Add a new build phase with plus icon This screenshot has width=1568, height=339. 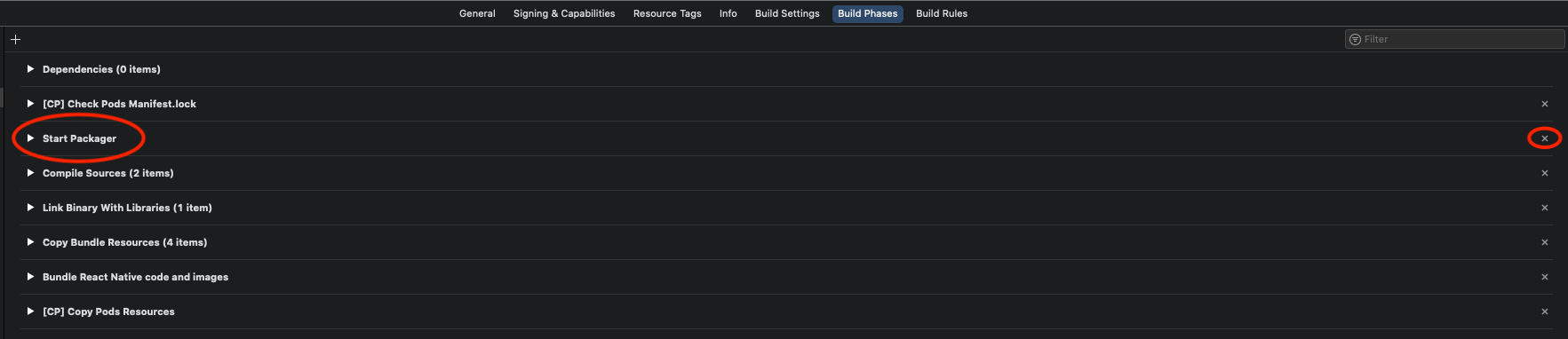[15, 39]
